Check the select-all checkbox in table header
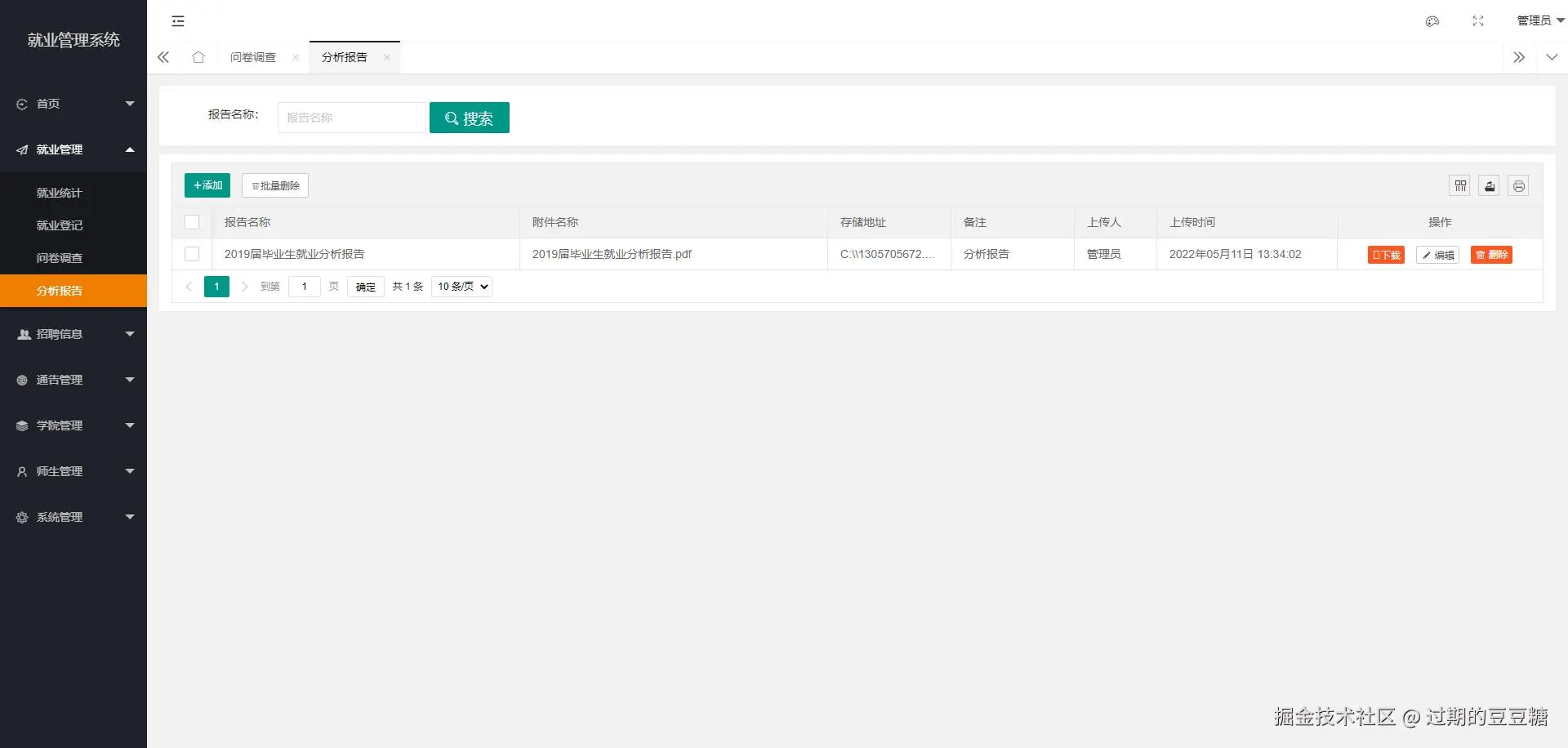 point(192,222)
